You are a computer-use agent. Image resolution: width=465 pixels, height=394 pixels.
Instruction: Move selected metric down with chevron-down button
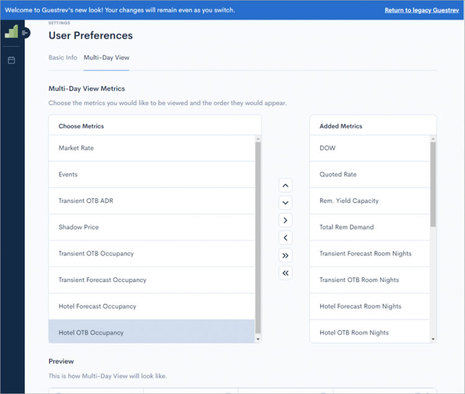click(x=285, y=203)
